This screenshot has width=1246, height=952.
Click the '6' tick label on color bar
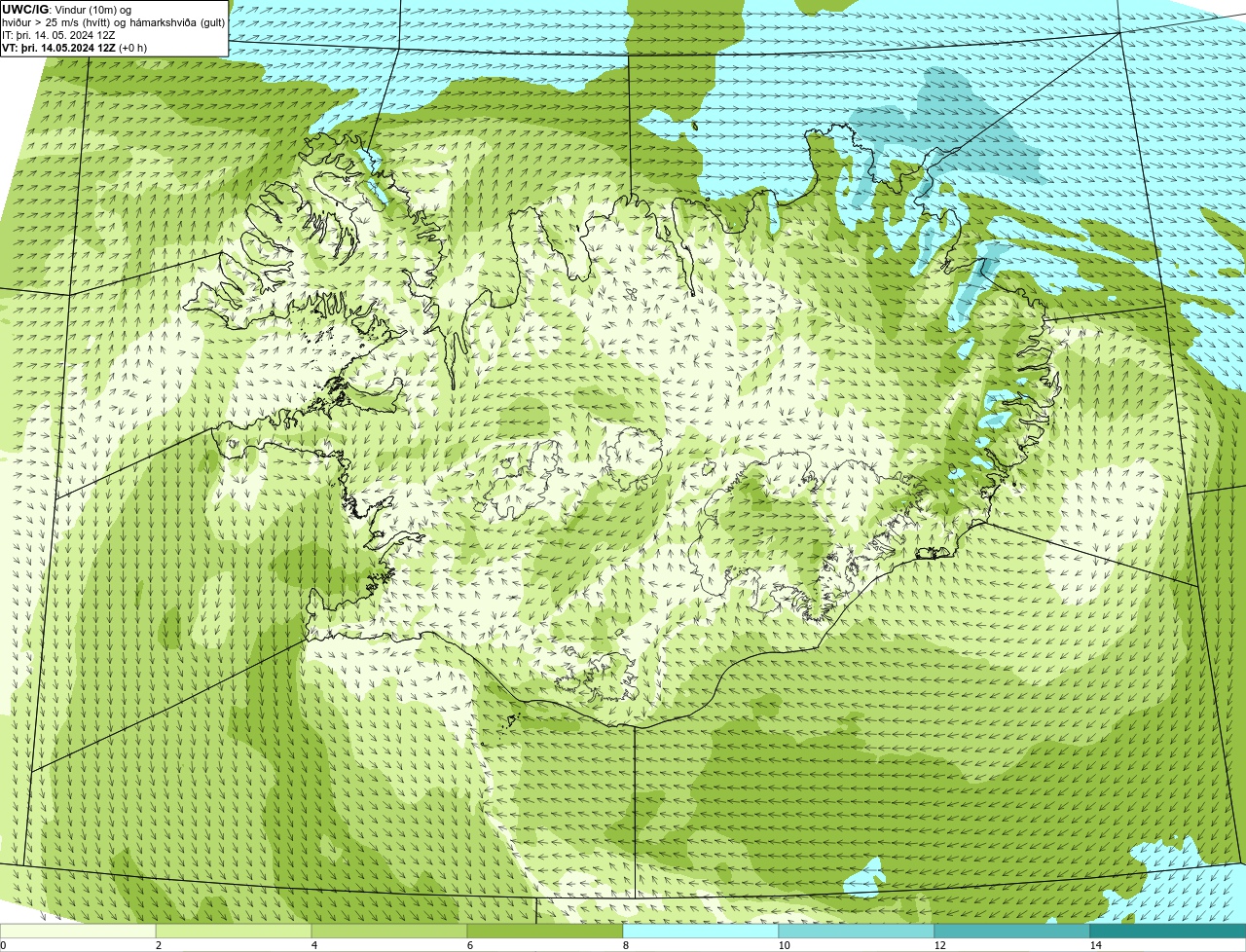coord(469,945)
